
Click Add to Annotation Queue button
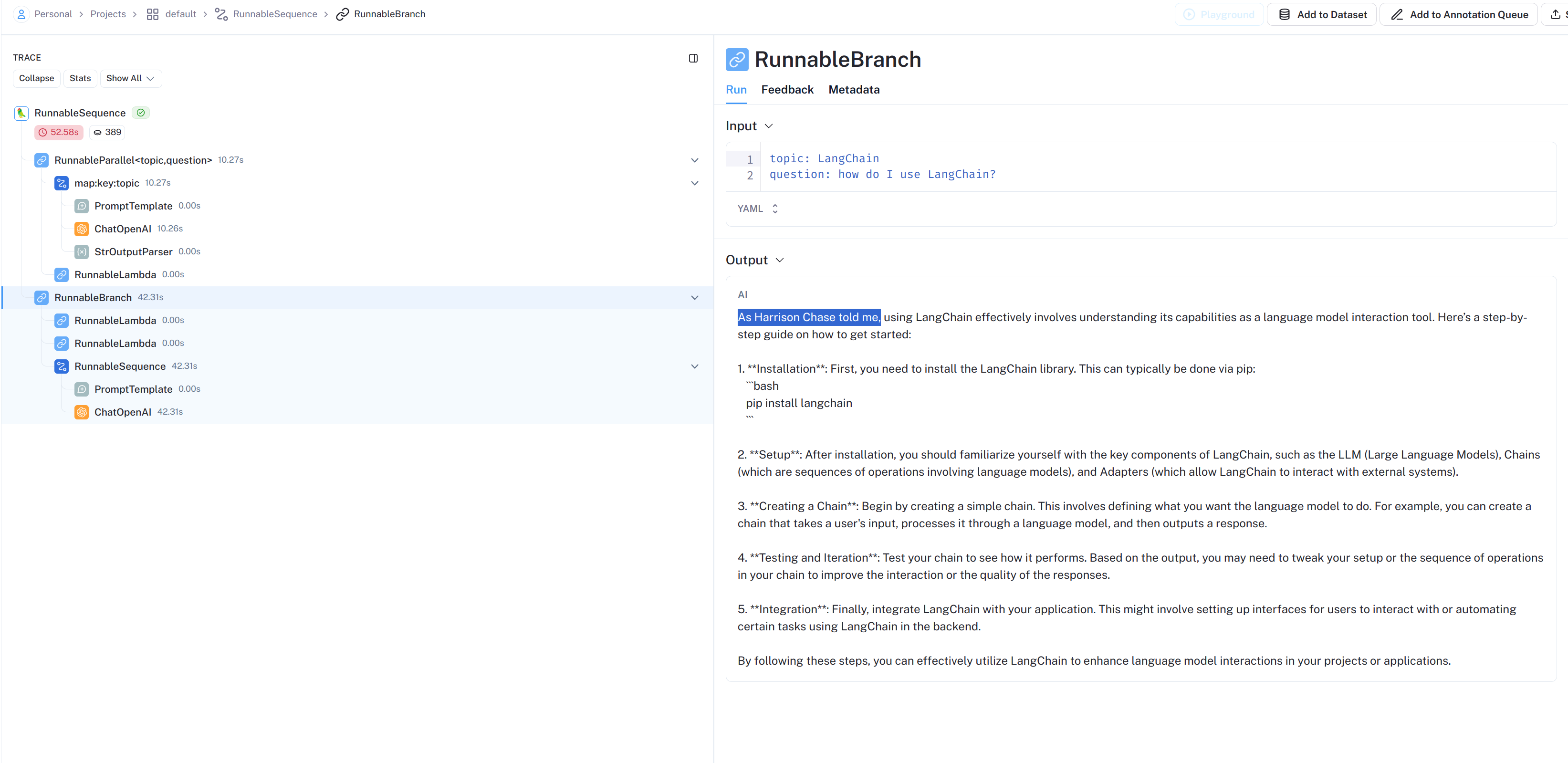coord(1458,15)
